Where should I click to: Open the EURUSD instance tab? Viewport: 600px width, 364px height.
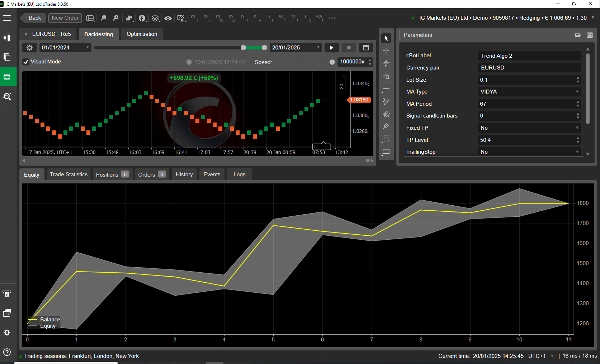coord(48,34)
